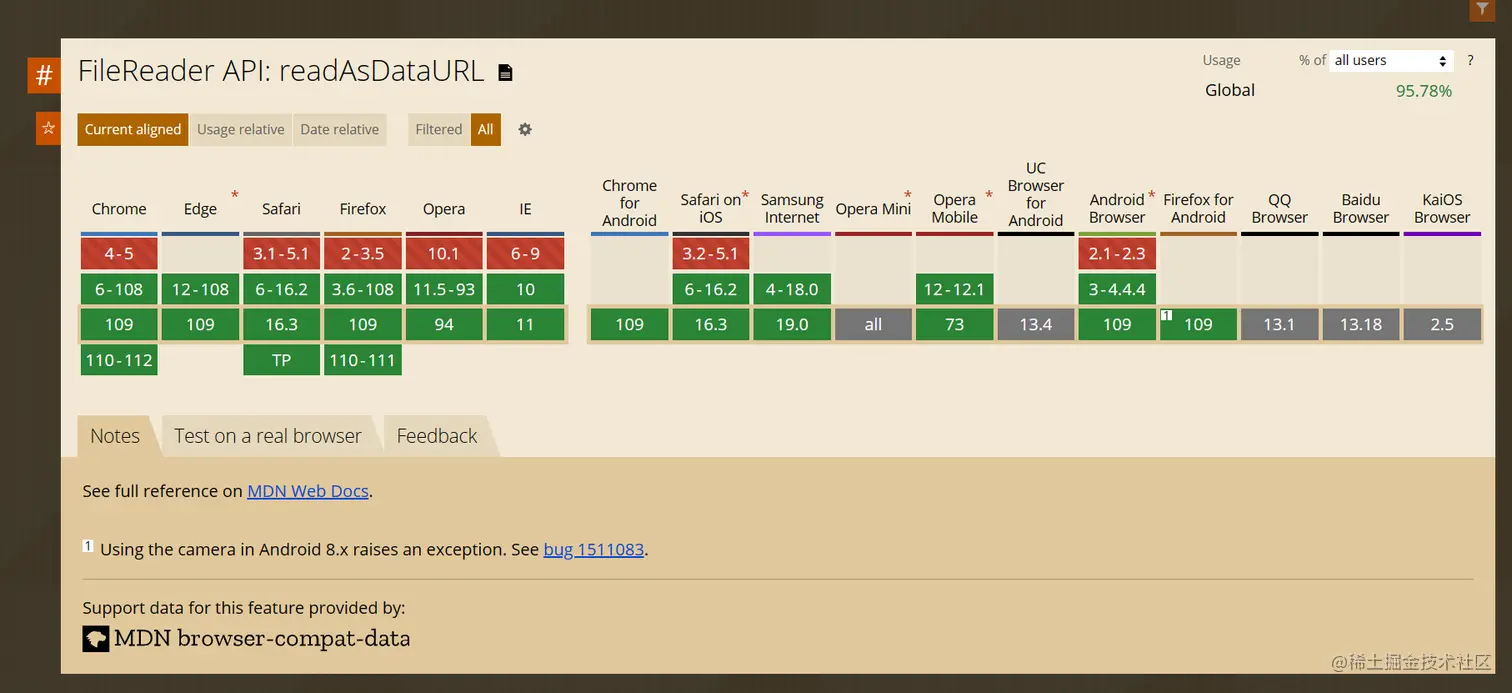Click Chrome 4-5 unsupported cell
The height and width of the screenshot is (693, 1512).
click(x=119, y=254)
